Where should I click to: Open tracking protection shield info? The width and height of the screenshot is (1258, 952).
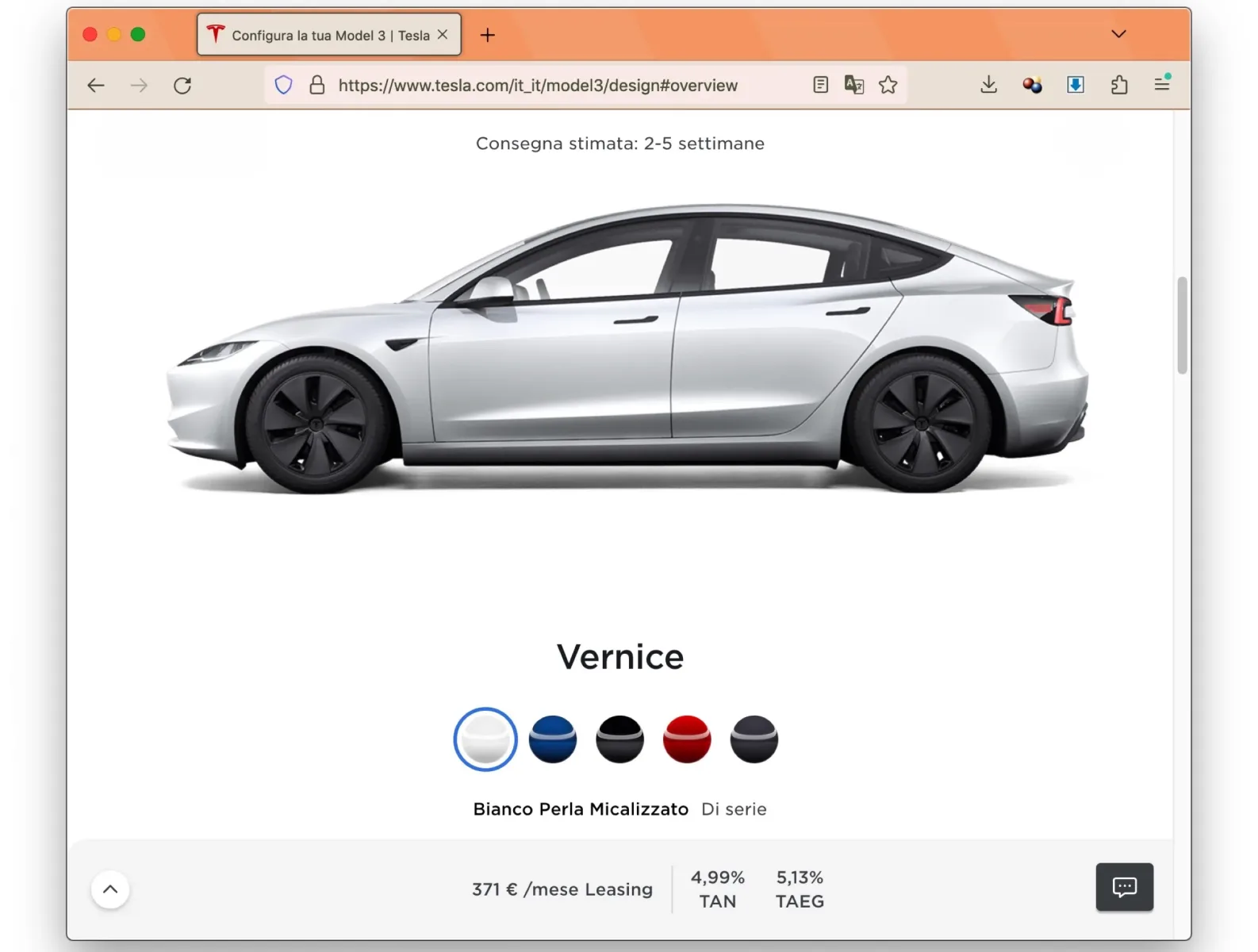283,85
